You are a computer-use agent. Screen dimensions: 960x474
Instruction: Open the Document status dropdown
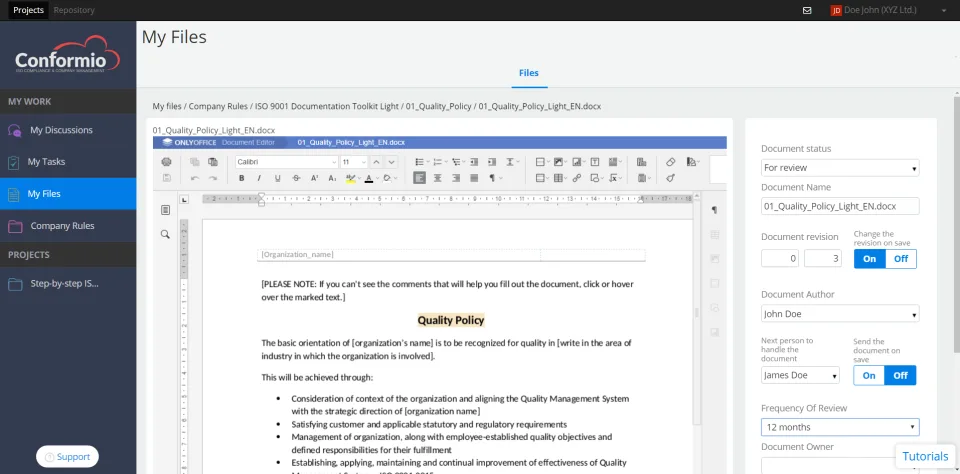point(840,168)
